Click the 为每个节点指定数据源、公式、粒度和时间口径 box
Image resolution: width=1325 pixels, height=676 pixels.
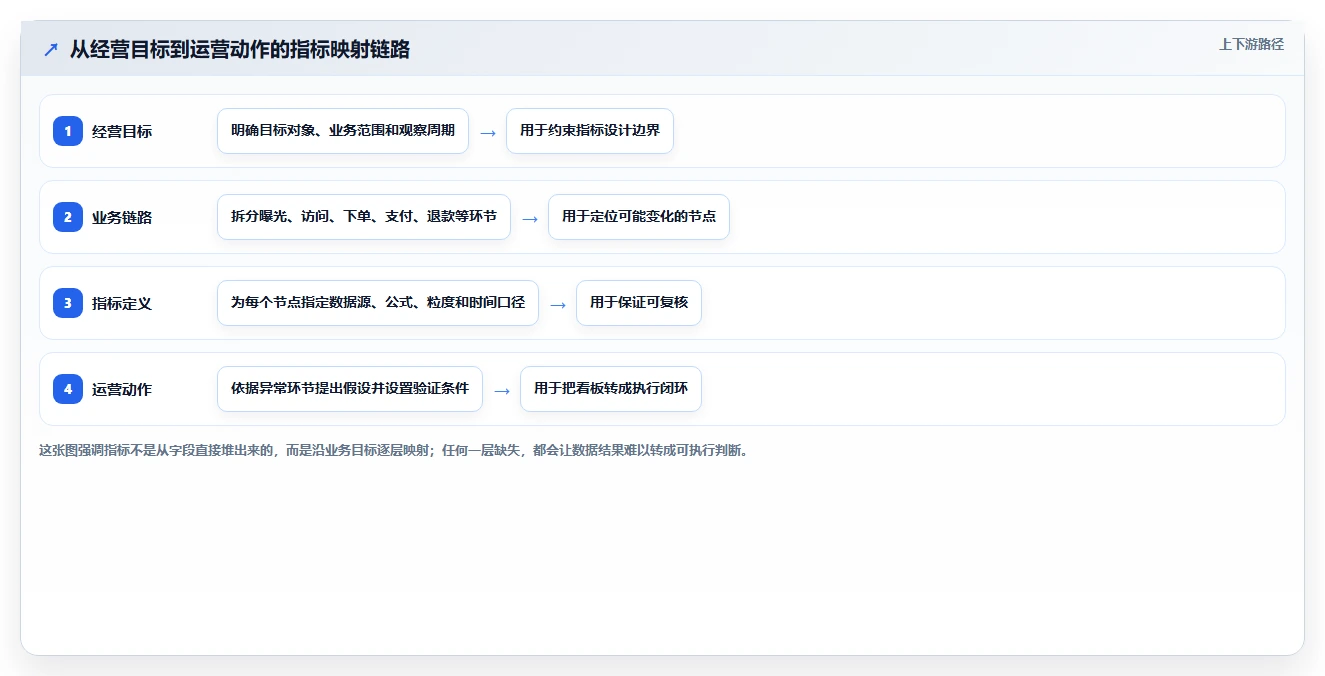(x=378, y=303)
